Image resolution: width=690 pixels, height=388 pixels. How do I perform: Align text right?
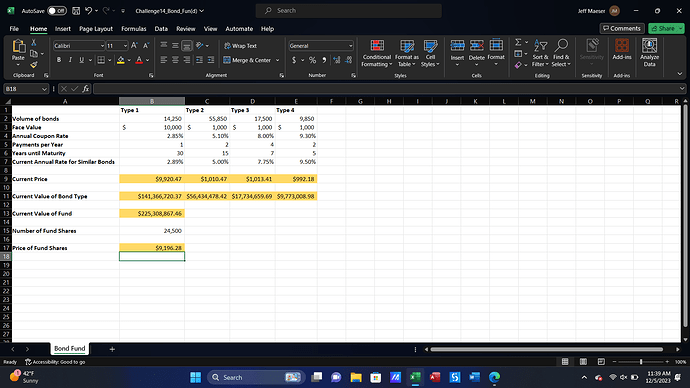tap(187, 60)
